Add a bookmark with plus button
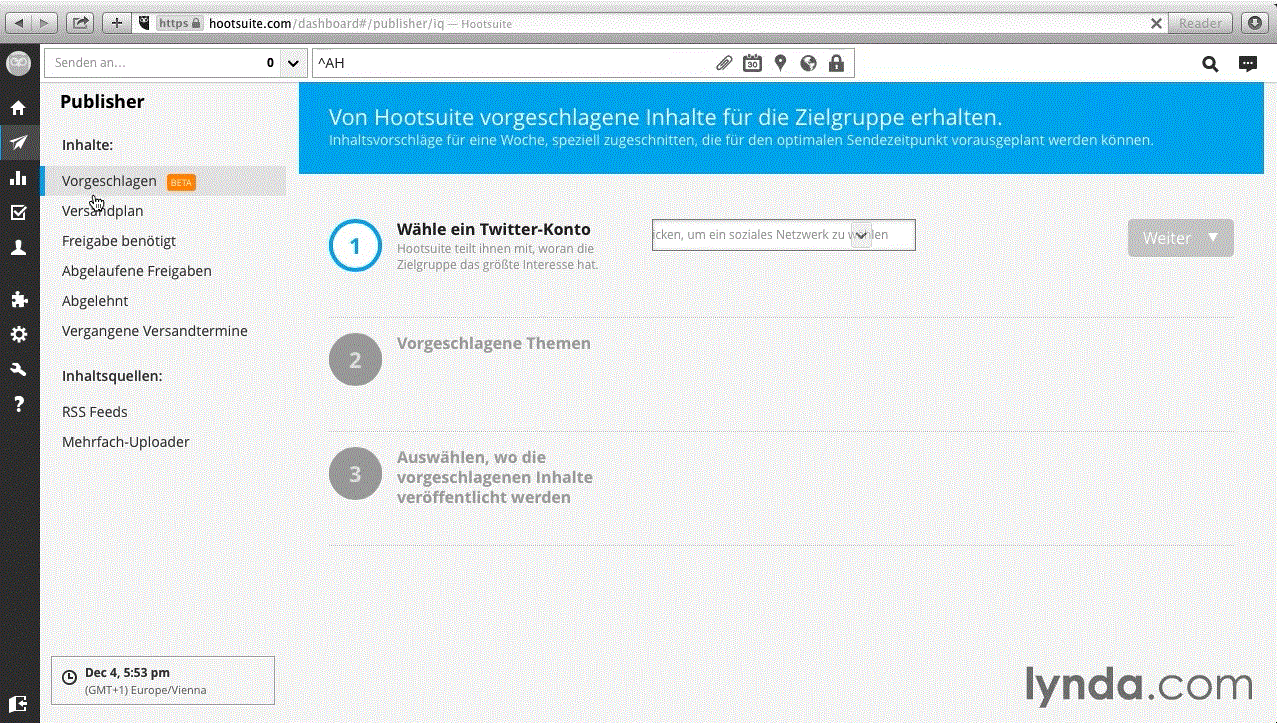Screen dimensions: 1277x723 pos(117,23)
